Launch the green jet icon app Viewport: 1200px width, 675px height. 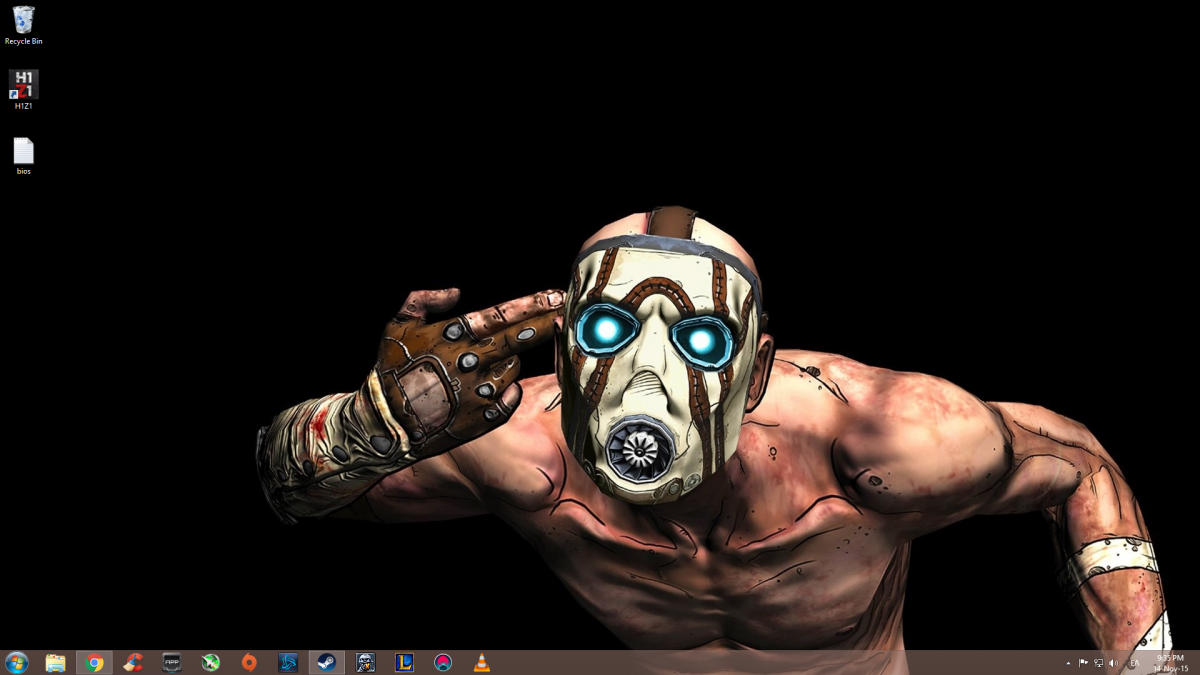(211, 663)
